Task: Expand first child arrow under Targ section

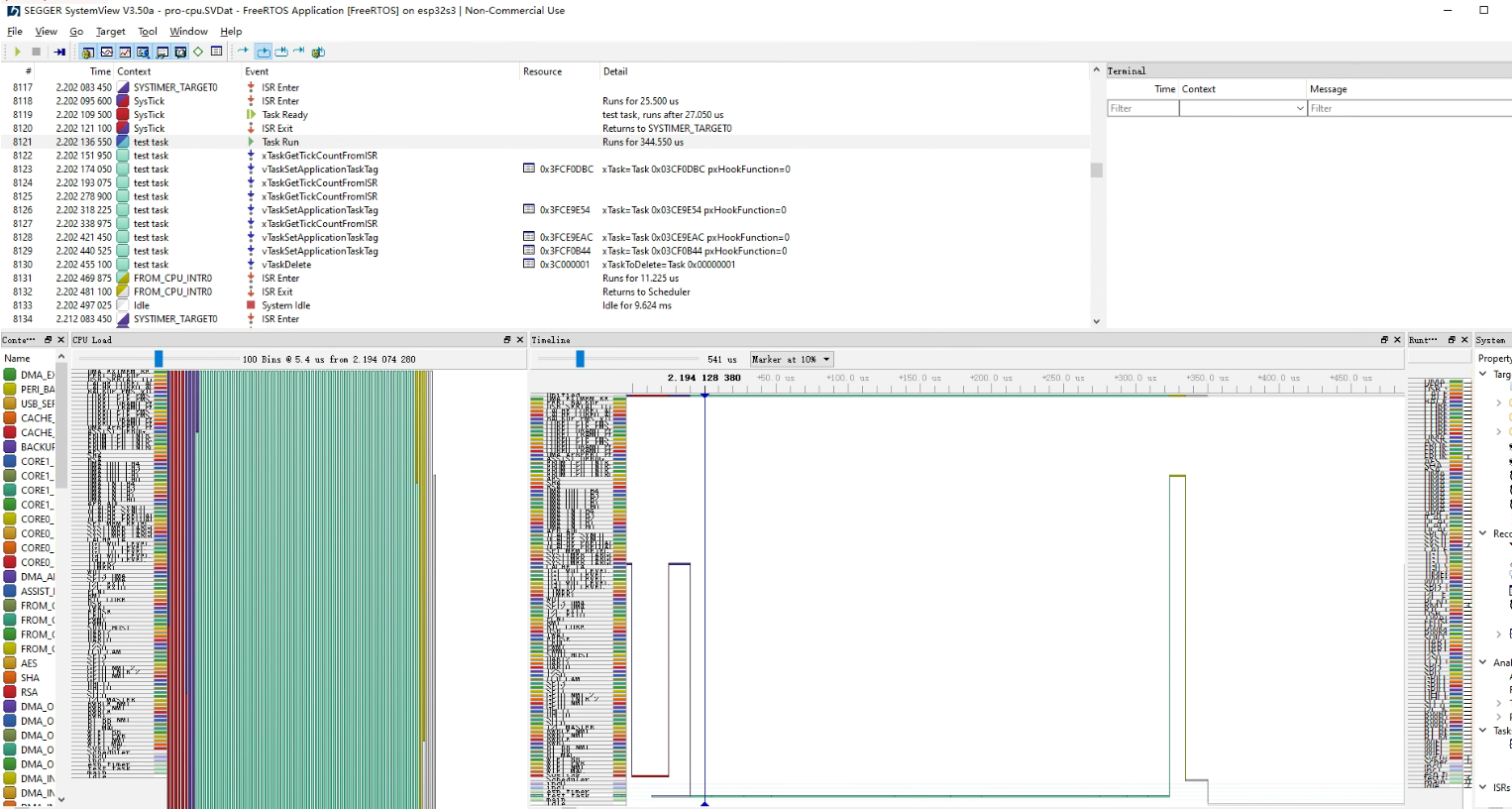Action: click(x=1498, y=403)
